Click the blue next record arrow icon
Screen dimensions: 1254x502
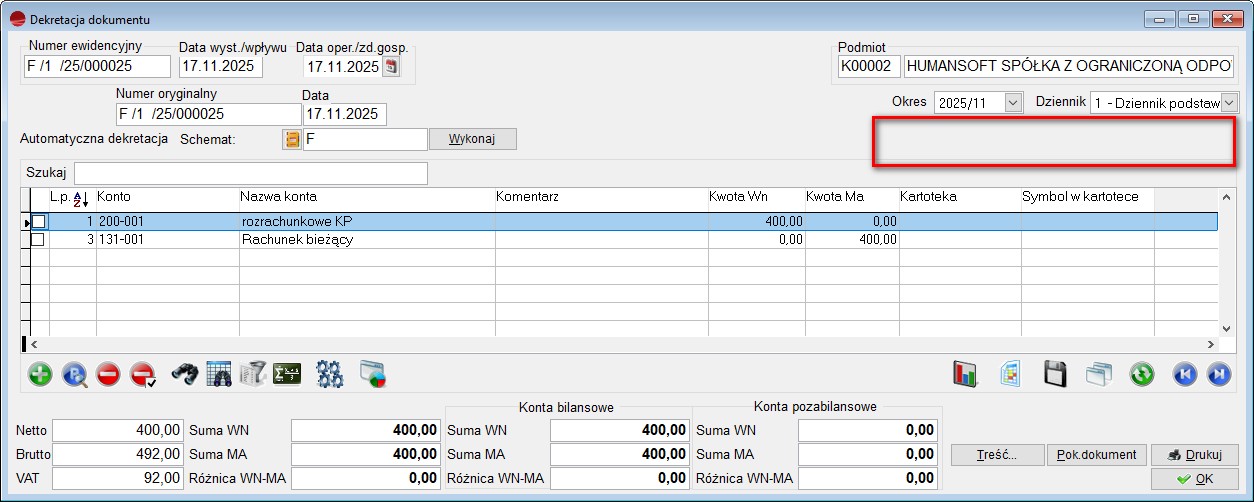click(x=1218, y=375)
